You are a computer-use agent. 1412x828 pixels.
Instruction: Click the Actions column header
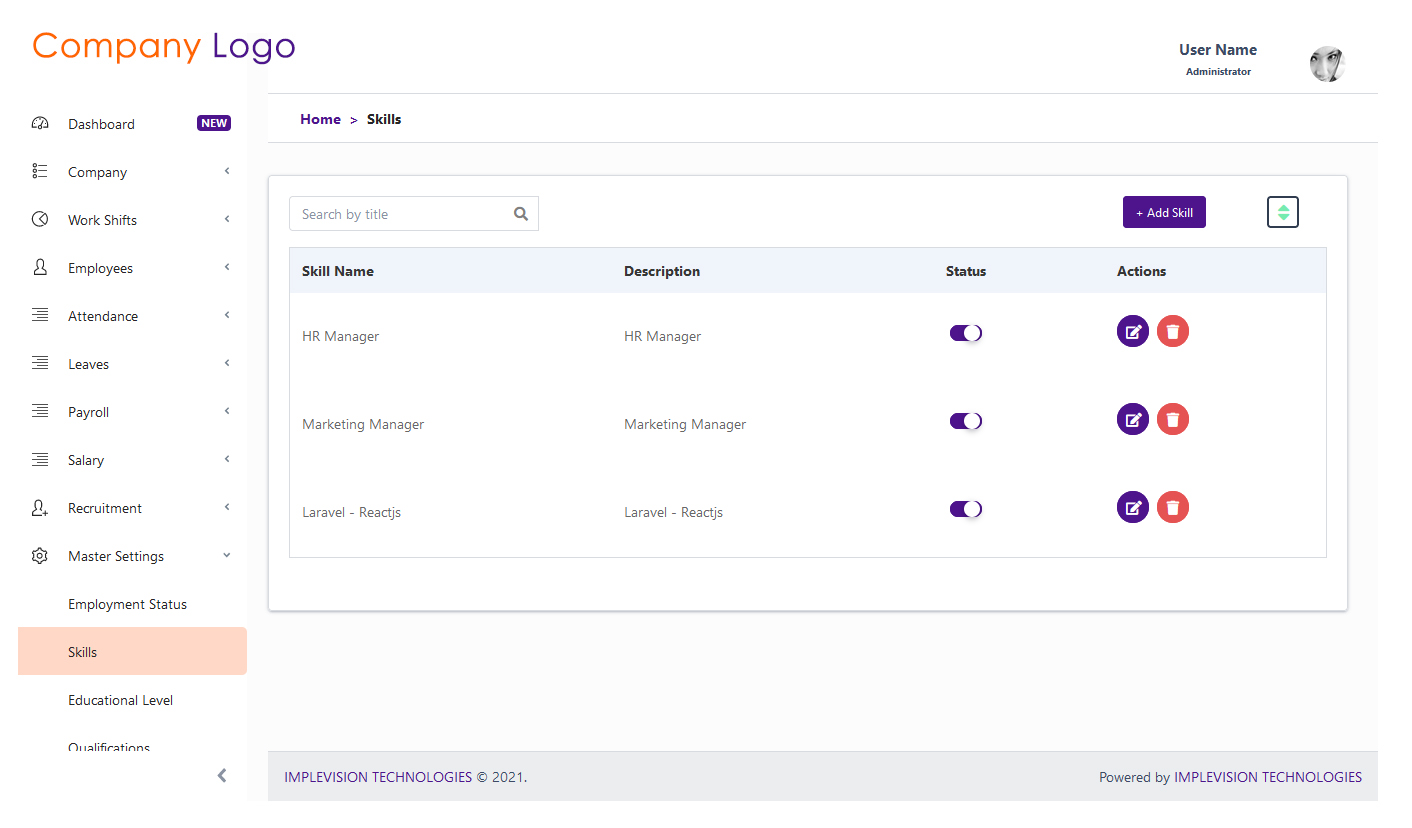pyautogui.click(x=1142, y=271)
